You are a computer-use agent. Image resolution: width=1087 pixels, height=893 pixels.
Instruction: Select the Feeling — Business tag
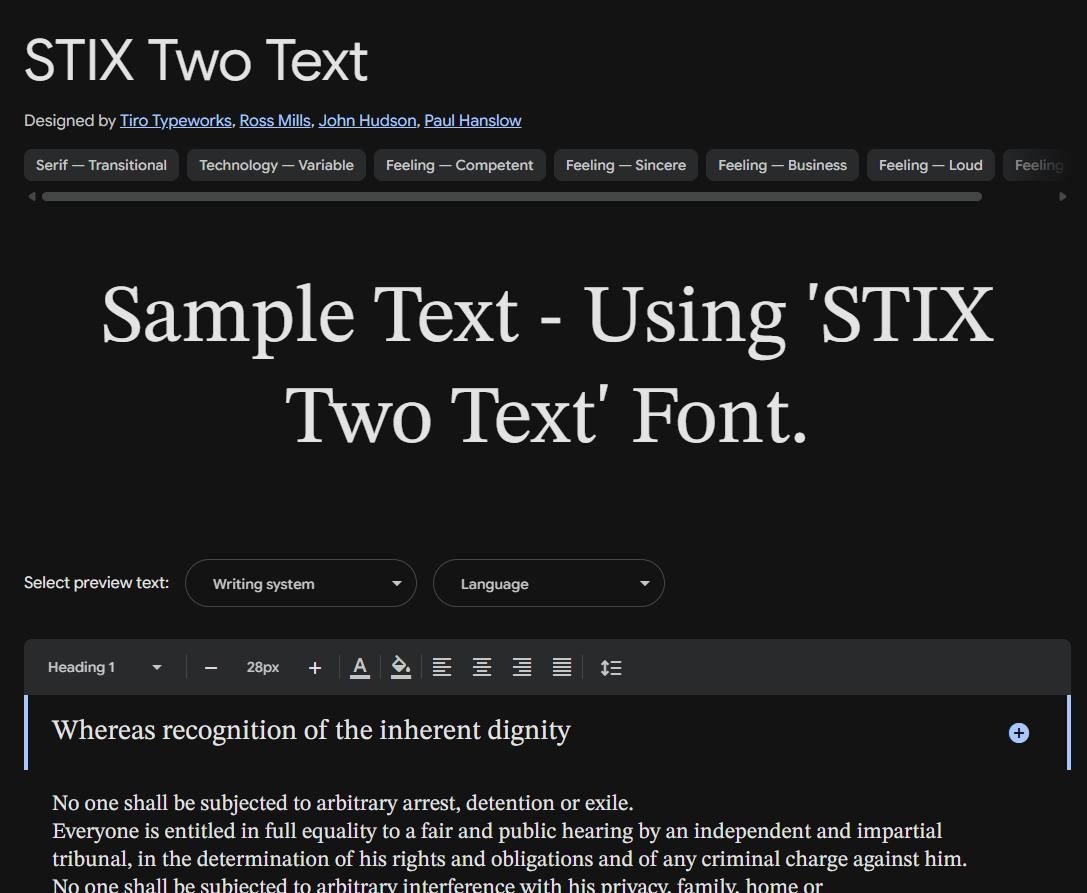(x=783, y=165)
